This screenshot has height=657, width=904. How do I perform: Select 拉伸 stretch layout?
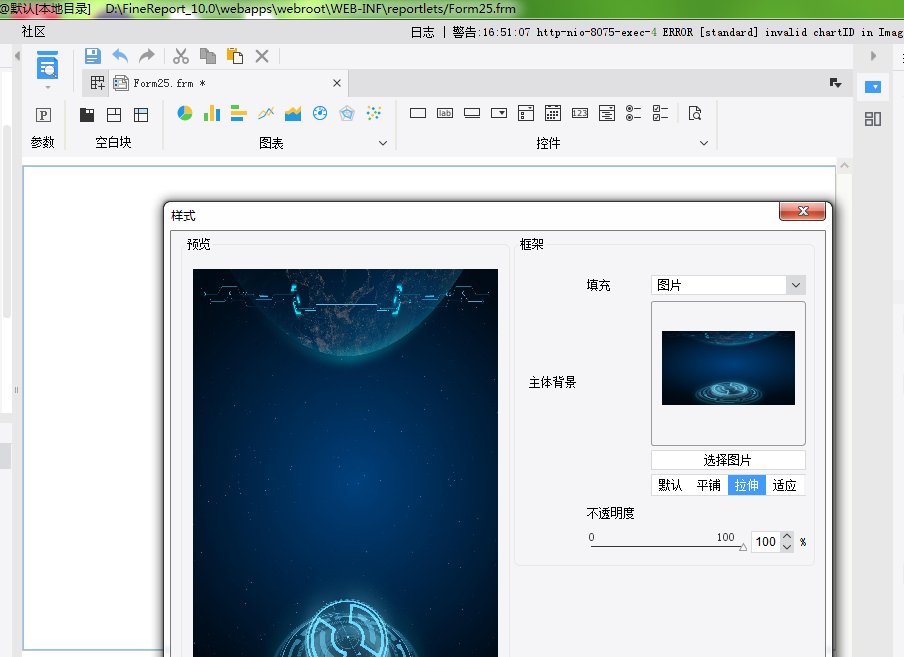747,485
